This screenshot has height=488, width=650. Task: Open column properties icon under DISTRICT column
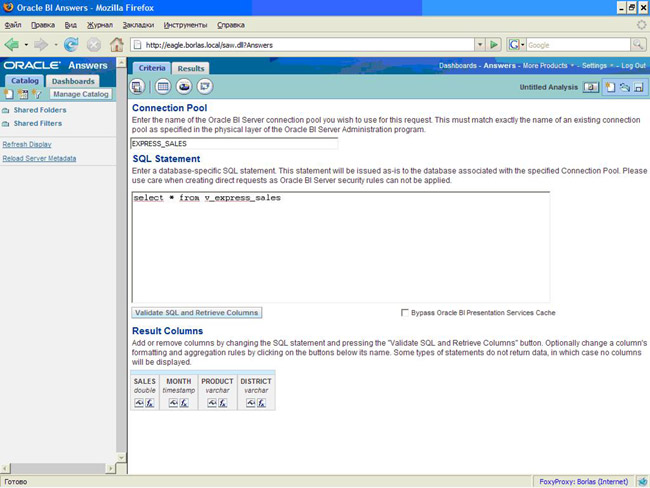[x=250, y=403]
